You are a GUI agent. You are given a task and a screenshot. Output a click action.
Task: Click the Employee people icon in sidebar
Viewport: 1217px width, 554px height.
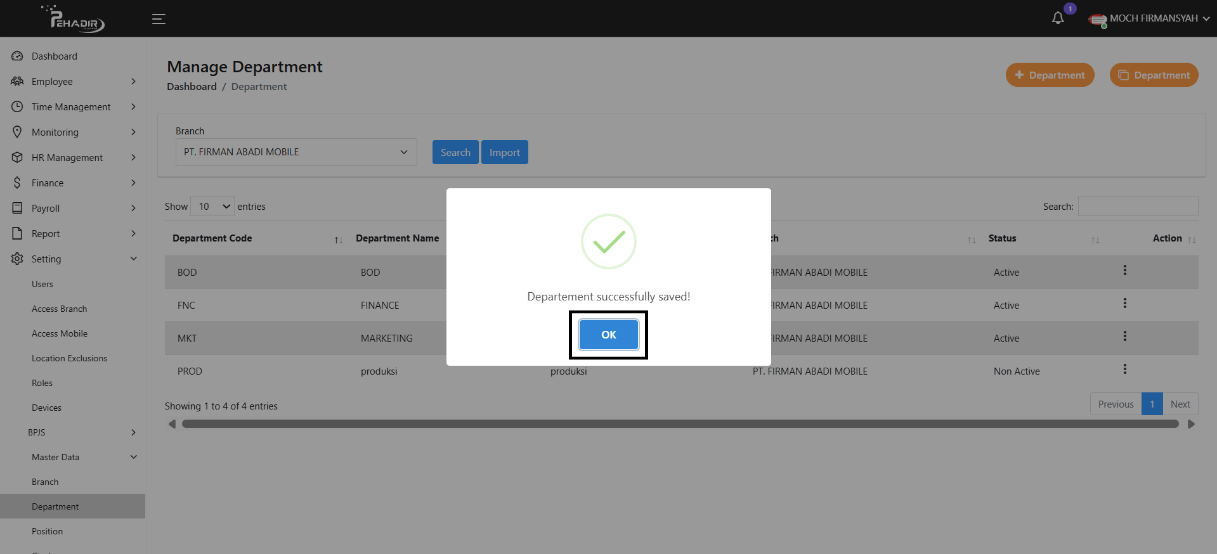17,82
